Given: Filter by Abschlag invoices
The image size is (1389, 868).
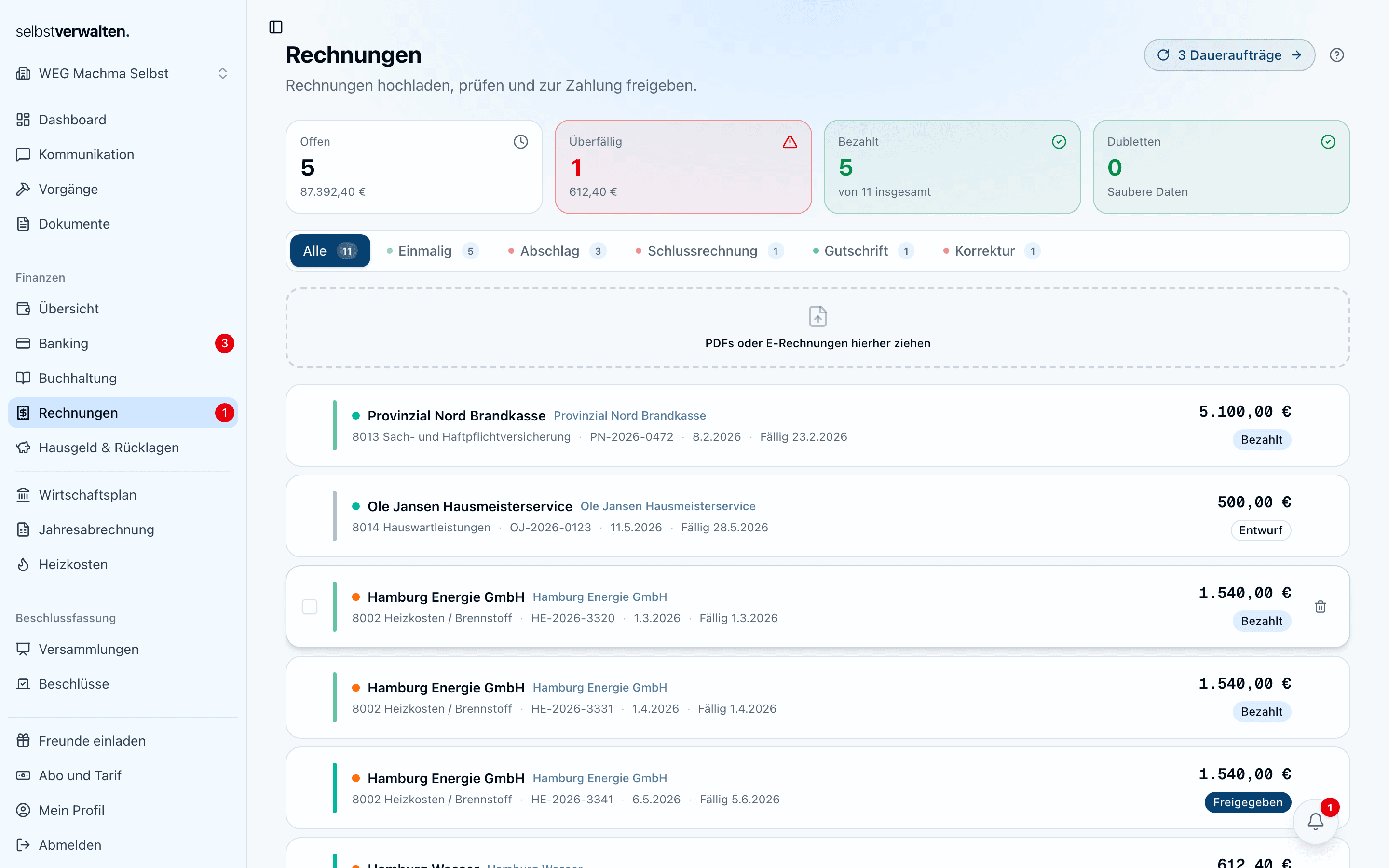Looking at the screenshot, I should pos(557,251).
